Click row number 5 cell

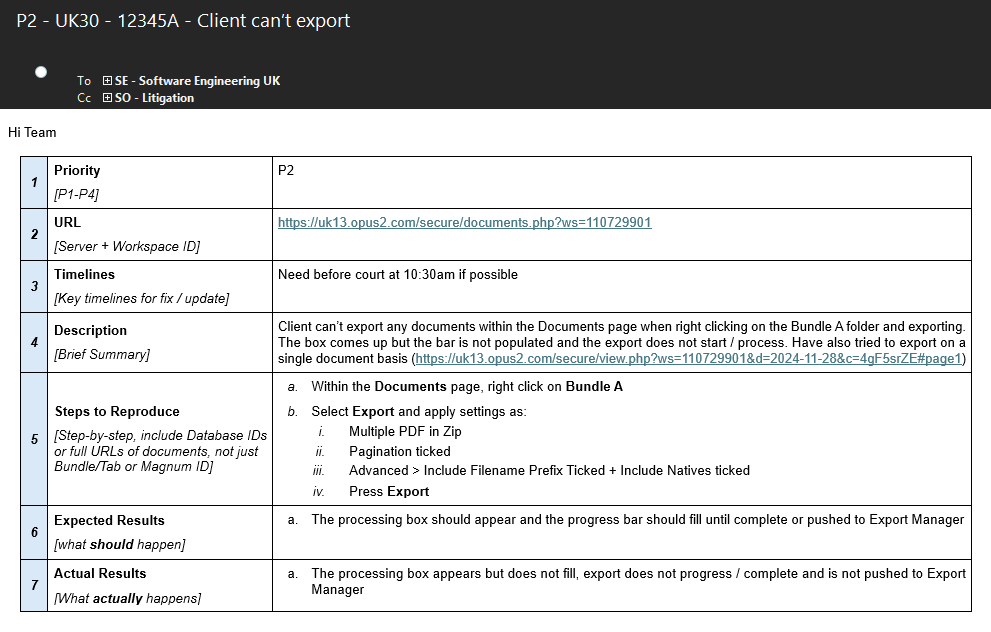tap(34, 439)
